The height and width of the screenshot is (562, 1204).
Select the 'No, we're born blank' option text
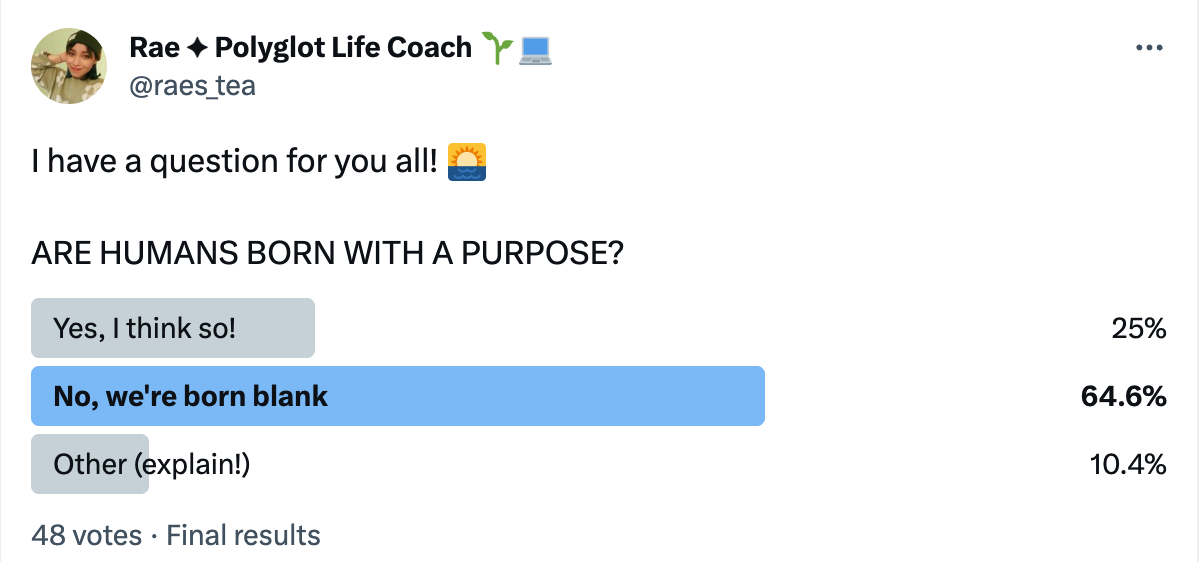click(x=191, y=396)
